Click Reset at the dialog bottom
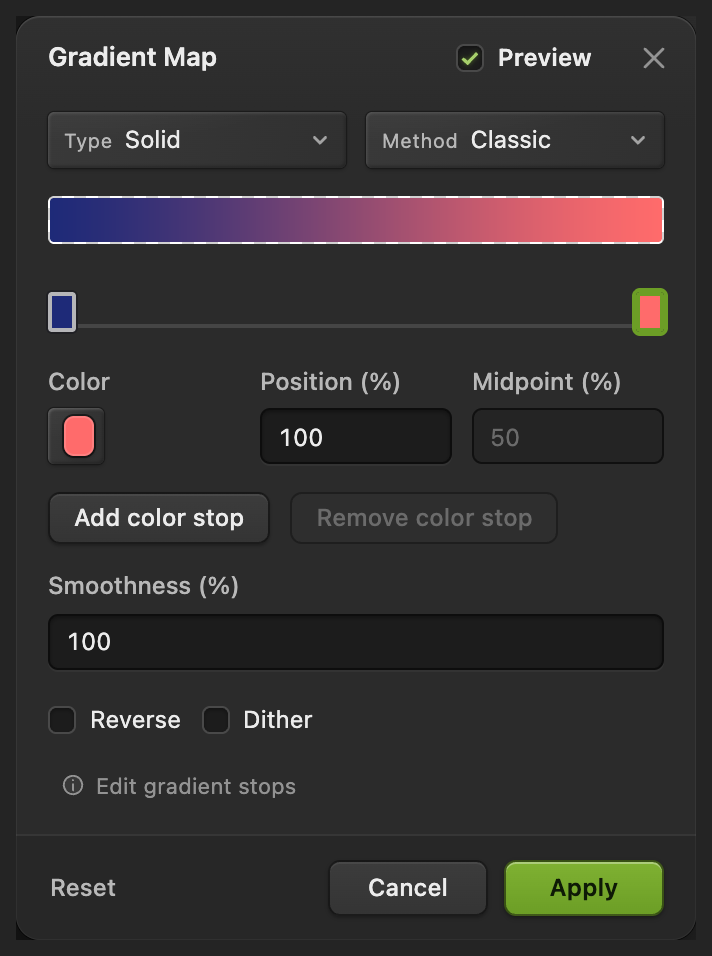Screen dimensions: 712x956 click(x=83, y=888)
